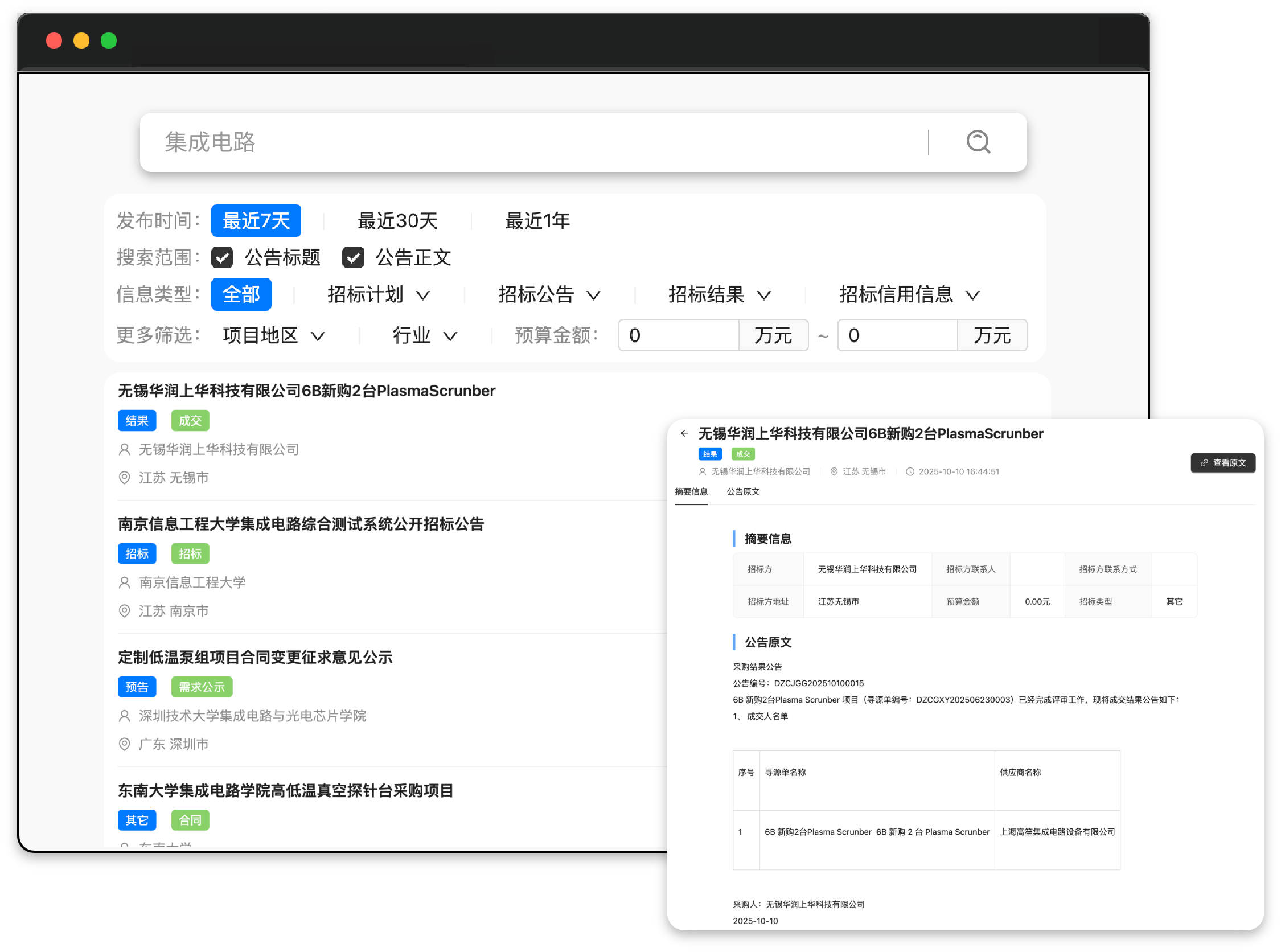Image resolution: width=1281 pixels, height=952 pixels.
Task: Click the green 成交 tag in list
Action: (190, 421)
